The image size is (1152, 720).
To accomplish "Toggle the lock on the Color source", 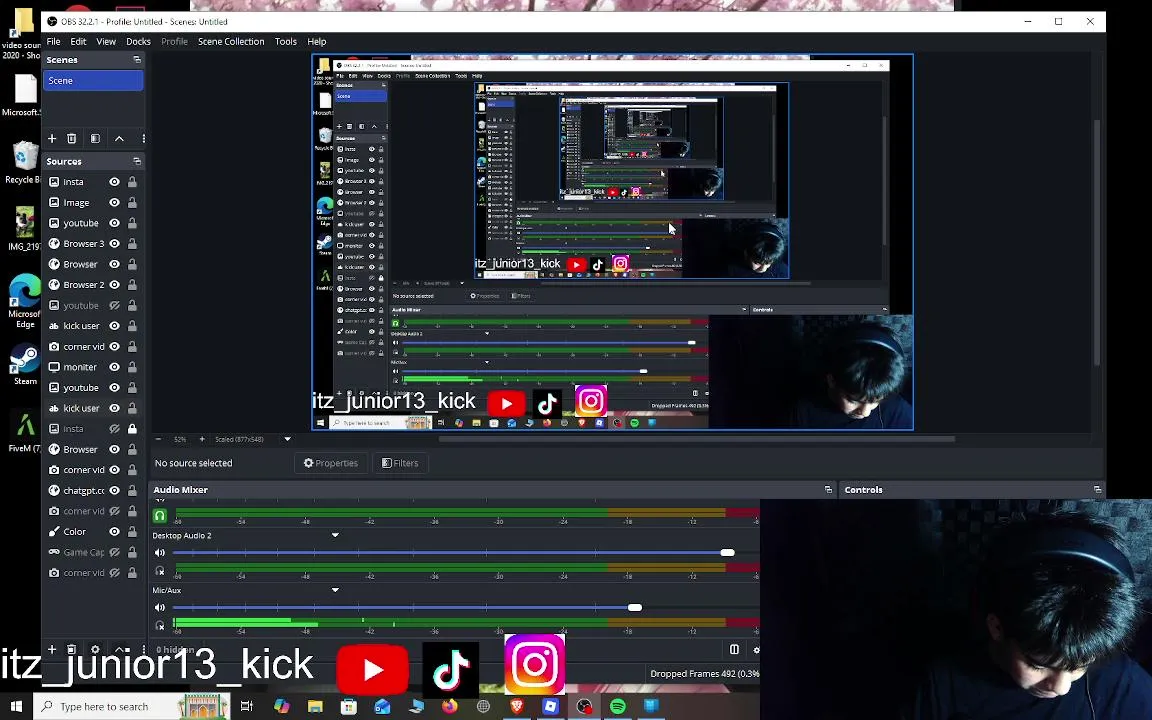I will click(132, 531).
